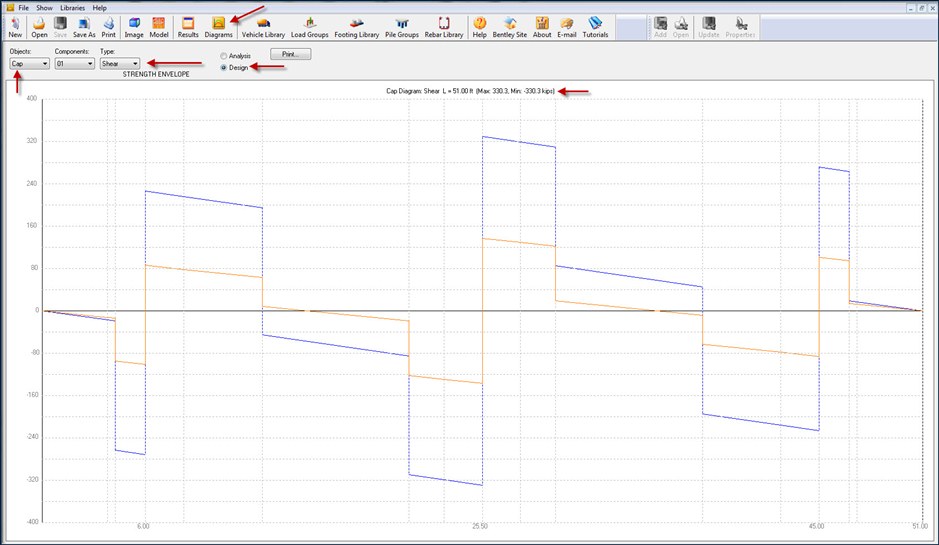Open the Vehicle Library
This screenshot has height=545, width=939.
pos(263,28)
